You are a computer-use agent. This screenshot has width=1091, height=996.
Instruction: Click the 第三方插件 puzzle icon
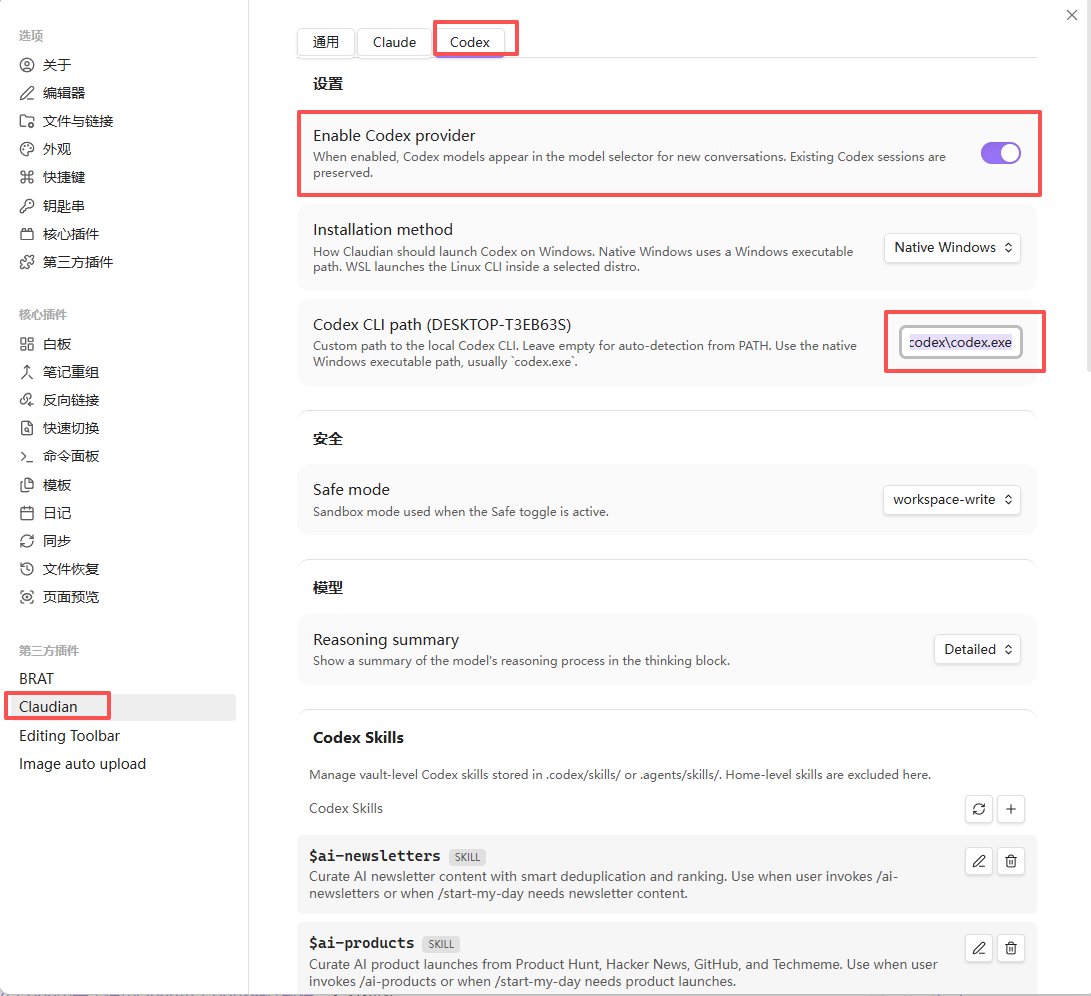pyautogui.click(x=26, y=262)
